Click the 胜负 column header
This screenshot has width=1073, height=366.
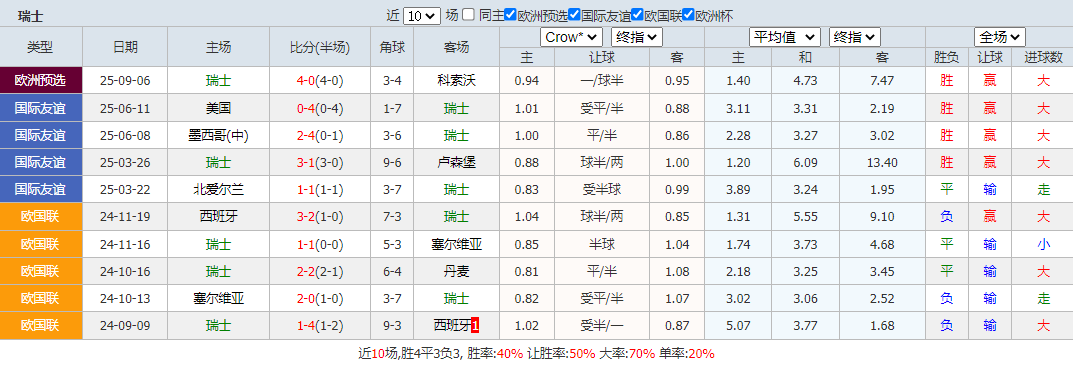point(946,57)
